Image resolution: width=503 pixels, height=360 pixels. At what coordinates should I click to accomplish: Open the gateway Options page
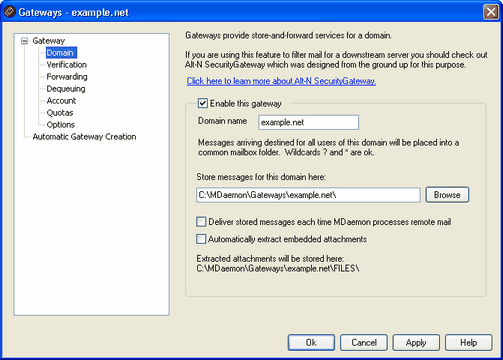point(60,125)
